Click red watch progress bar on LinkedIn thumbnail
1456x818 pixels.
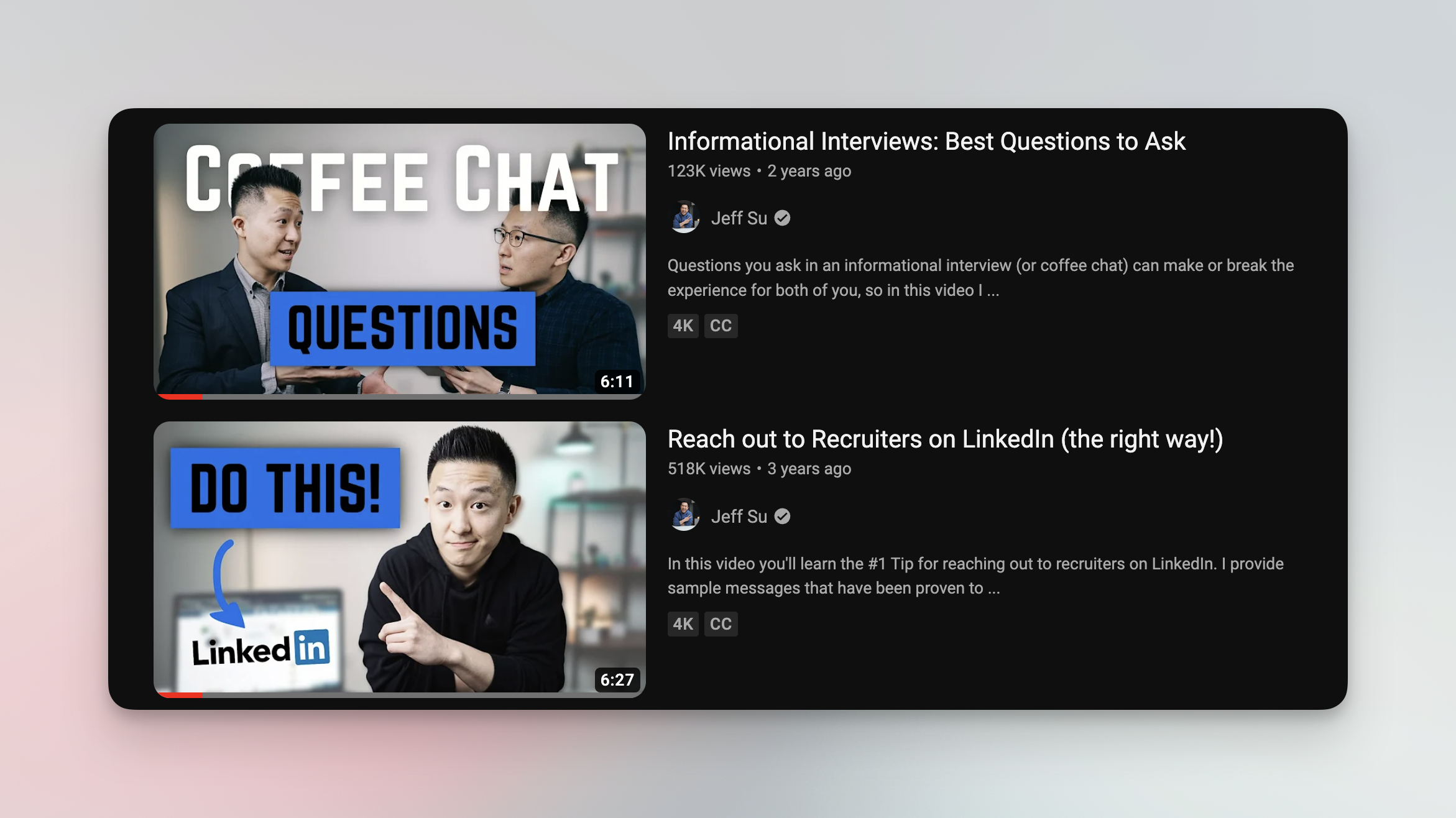tap(180, 695)
